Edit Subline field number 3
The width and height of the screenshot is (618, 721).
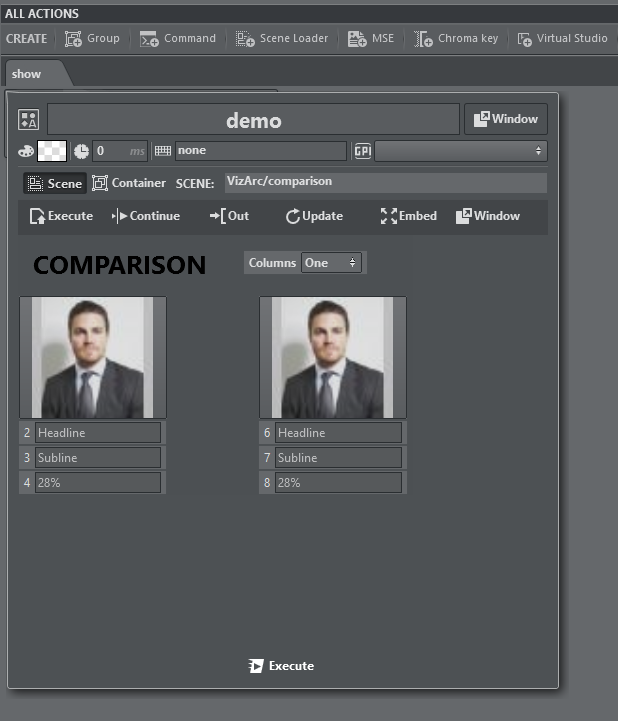click(98, 458)
